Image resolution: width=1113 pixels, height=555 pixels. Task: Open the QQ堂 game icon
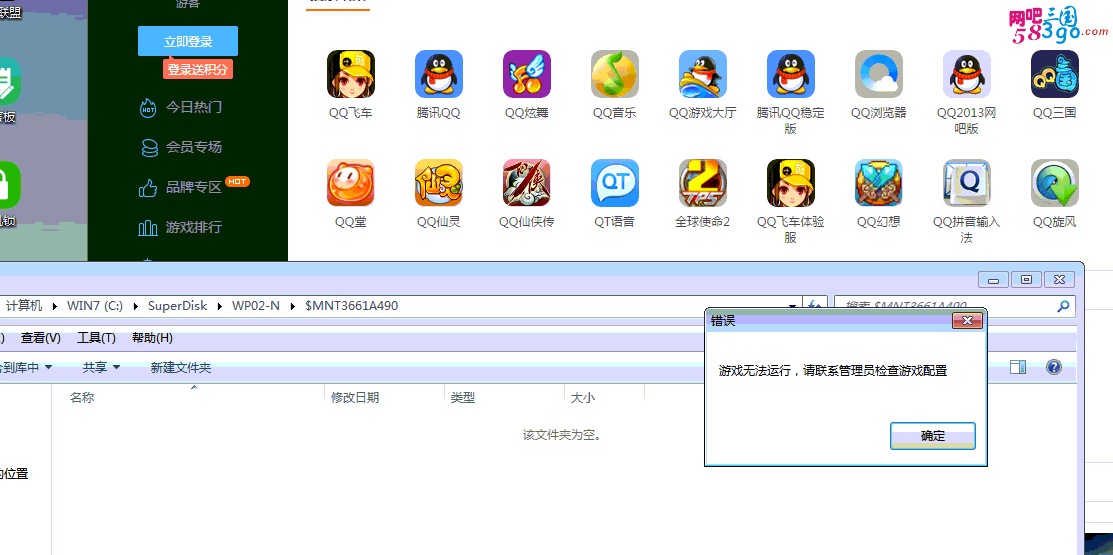pos(351,183)
